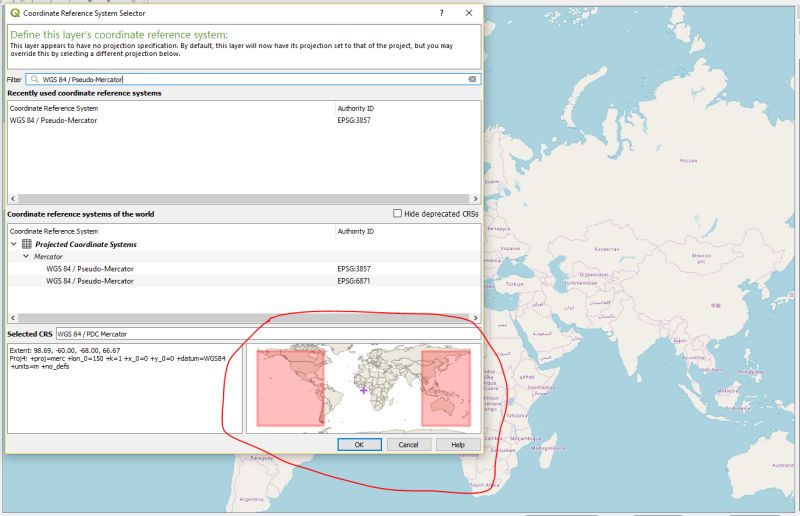Image resolution: width=800 pixels, height=516 pixels.
Task: Click the search magnifier icon in the Filter box
Action: (34, 79)
